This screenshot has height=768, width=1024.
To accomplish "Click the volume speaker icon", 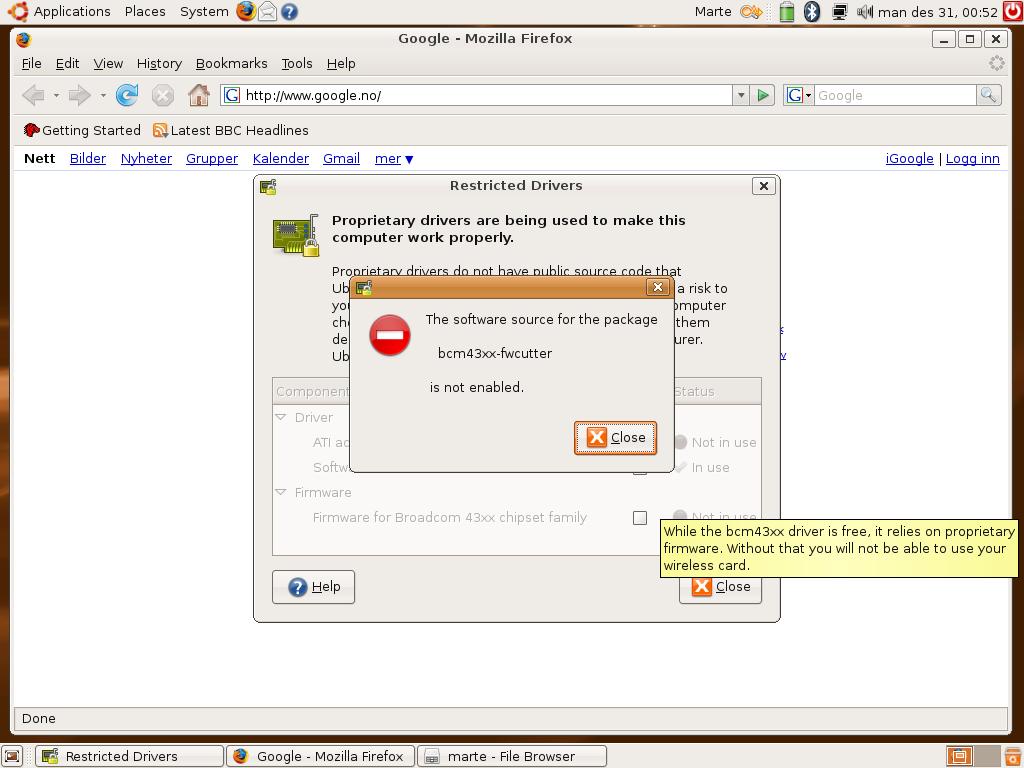I will [865, 12].
